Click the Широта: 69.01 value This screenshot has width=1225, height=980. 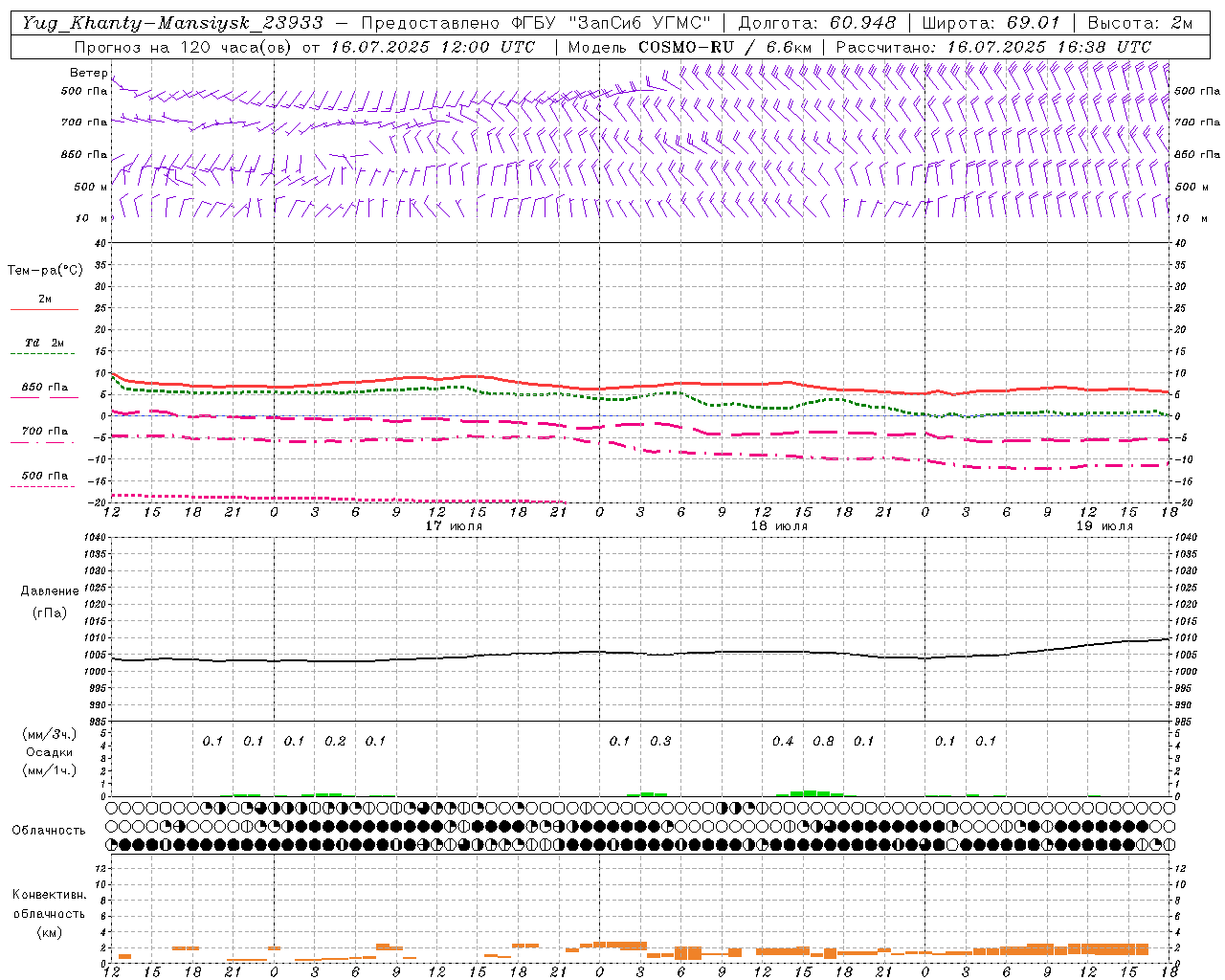[991, 23]
